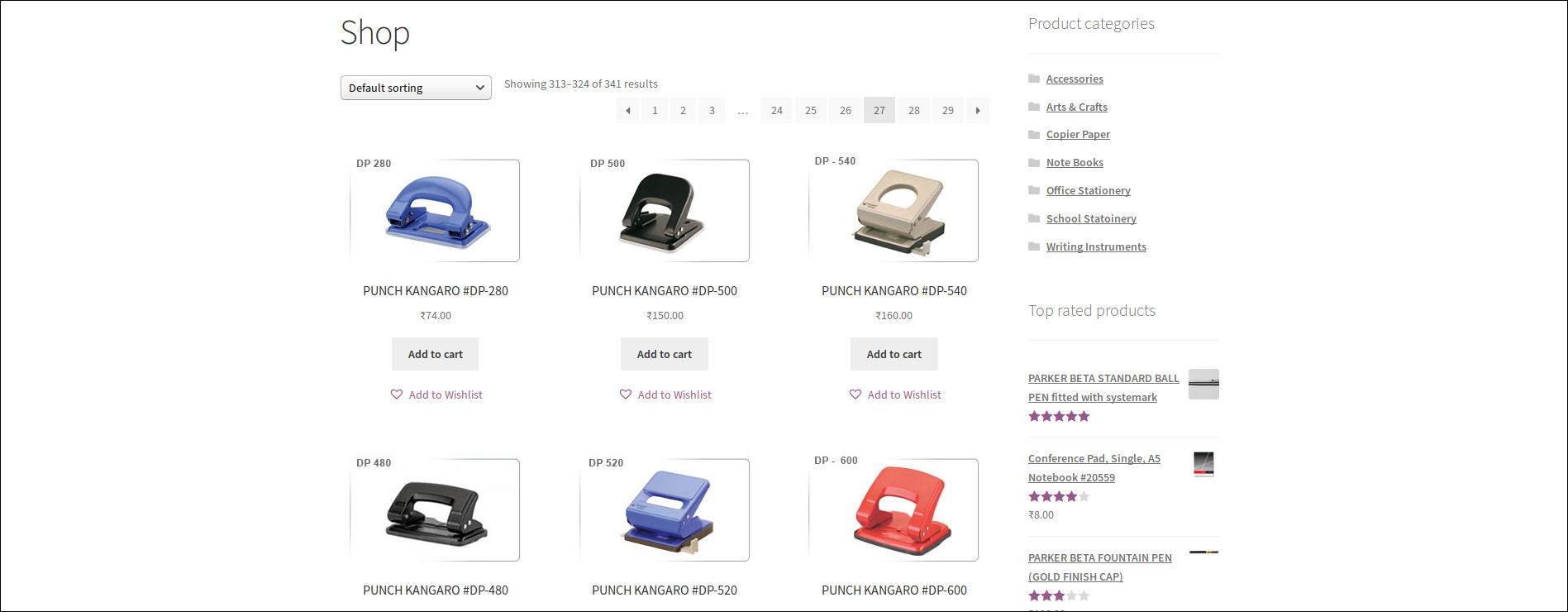Open PUNCH KANGARO #DP-540 product title

894,291
